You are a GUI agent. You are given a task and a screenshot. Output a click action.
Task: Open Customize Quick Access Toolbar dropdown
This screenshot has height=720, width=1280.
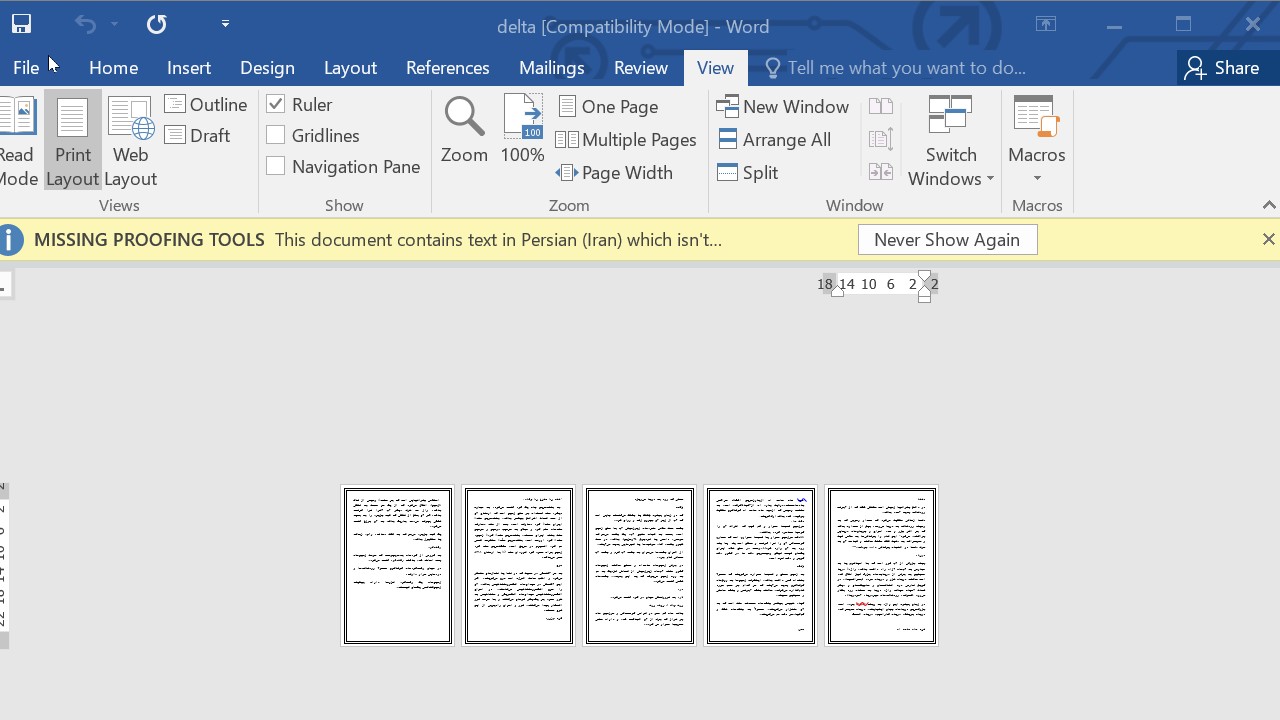(x=225, y=24)
